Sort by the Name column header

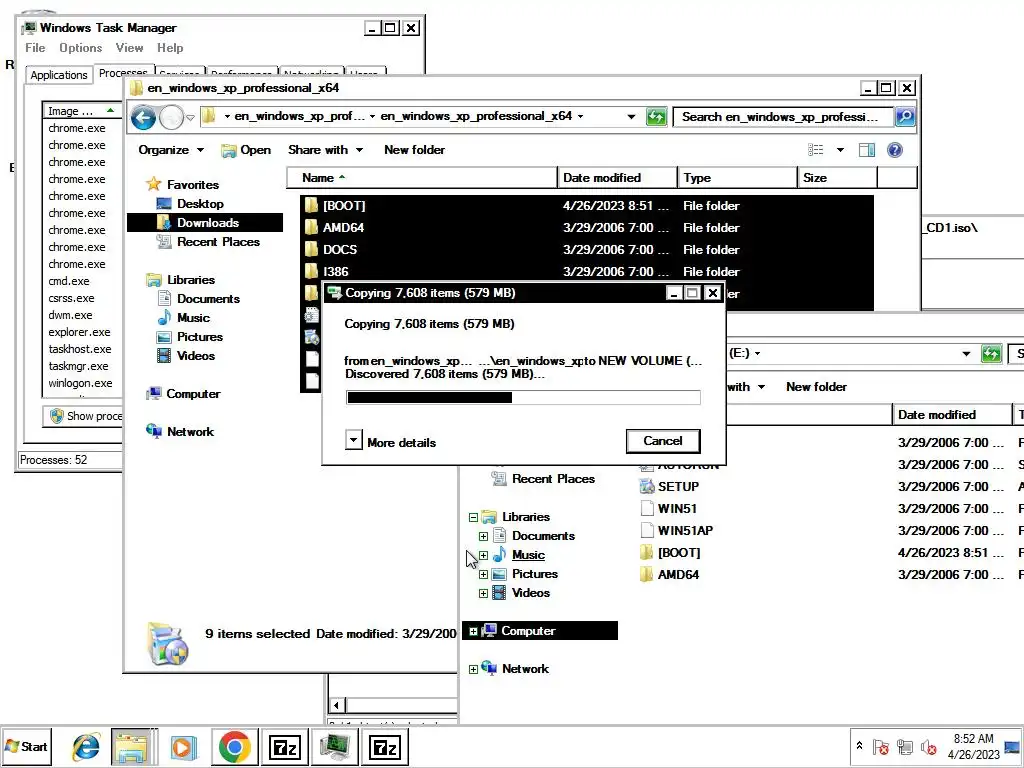coord(422,178)
